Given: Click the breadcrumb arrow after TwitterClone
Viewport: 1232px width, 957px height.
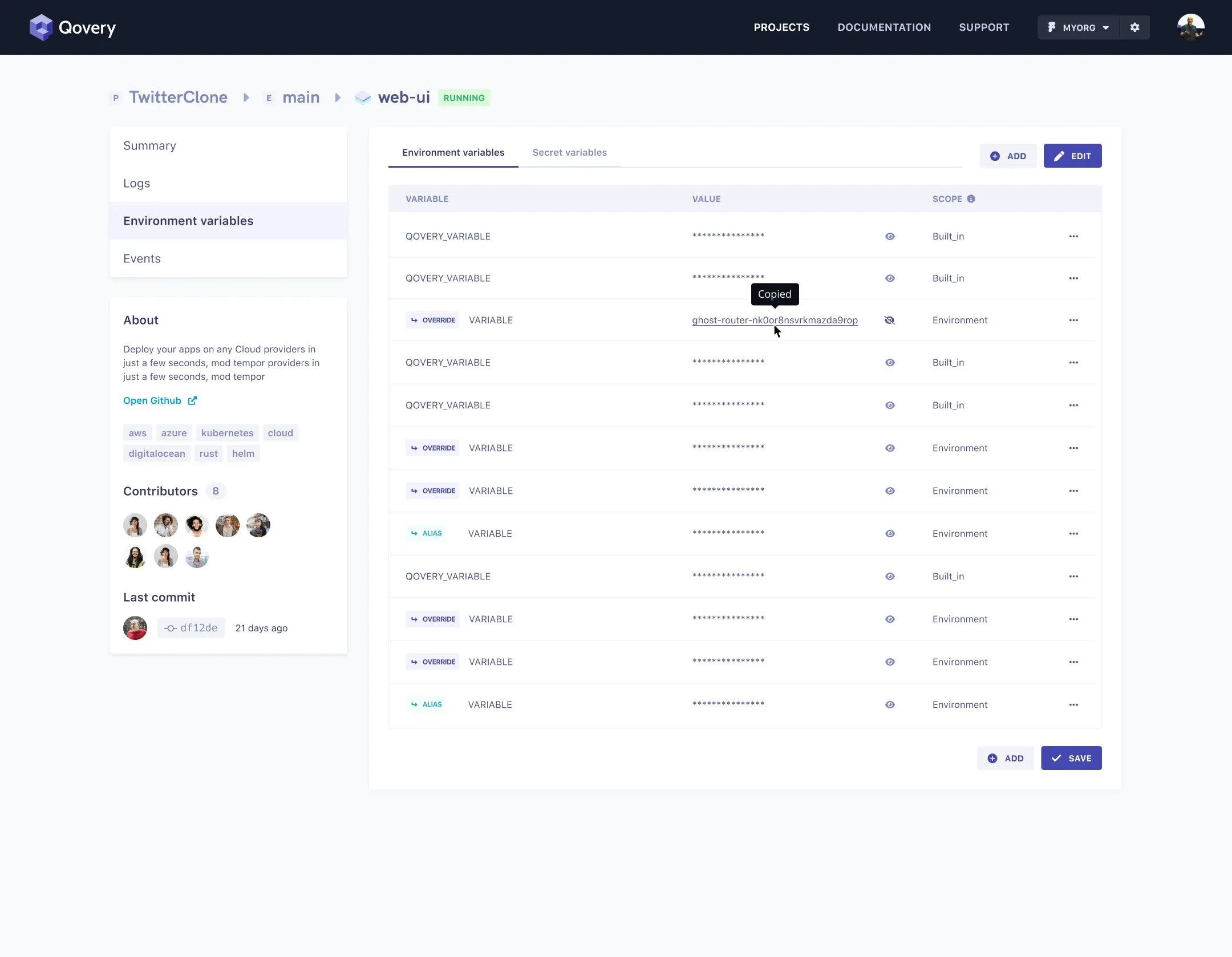Looking at the screenshot, I should point(246,98).
